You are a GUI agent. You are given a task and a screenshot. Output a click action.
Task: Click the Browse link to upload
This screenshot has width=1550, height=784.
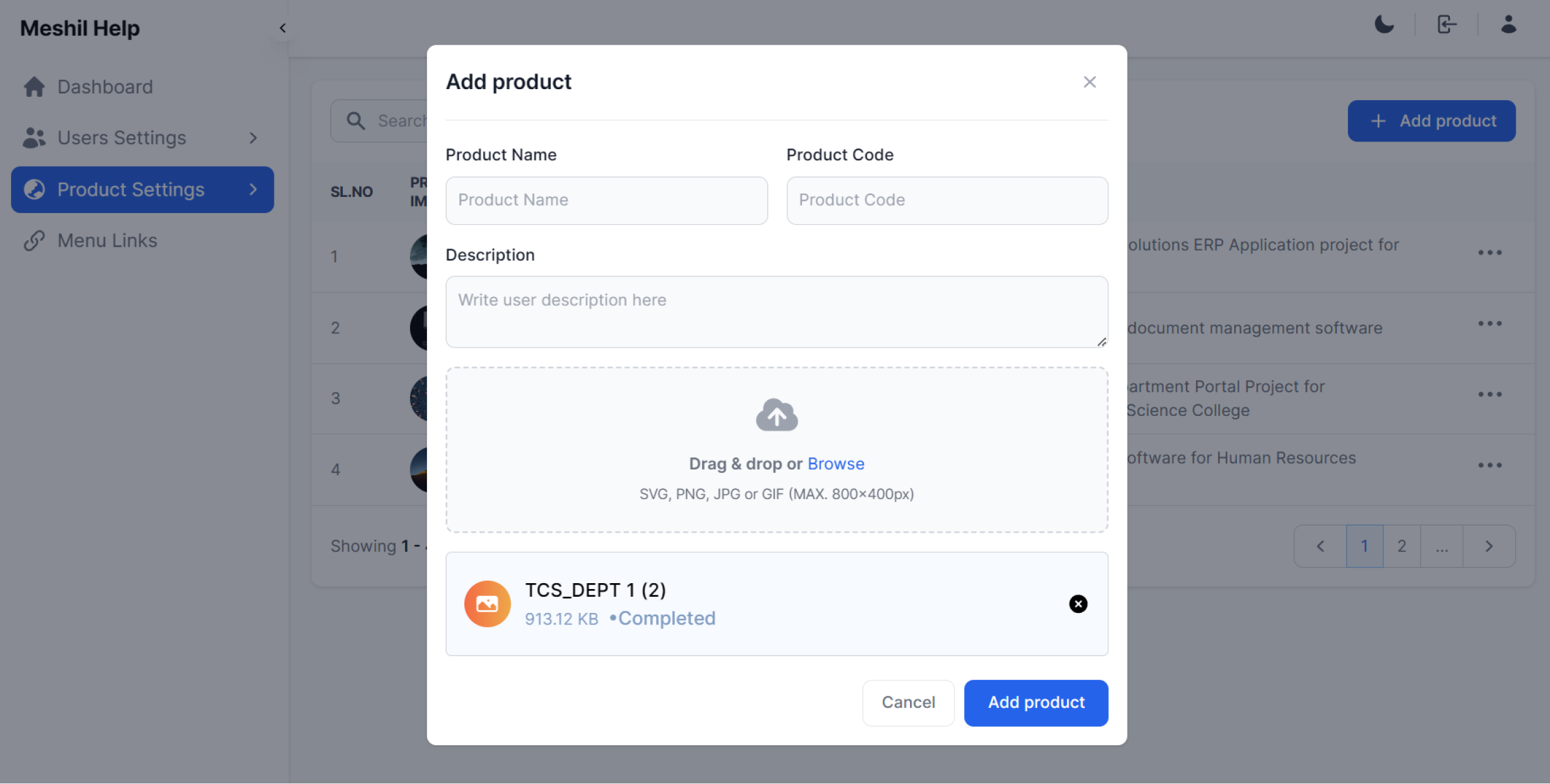(x=836, y=464)
